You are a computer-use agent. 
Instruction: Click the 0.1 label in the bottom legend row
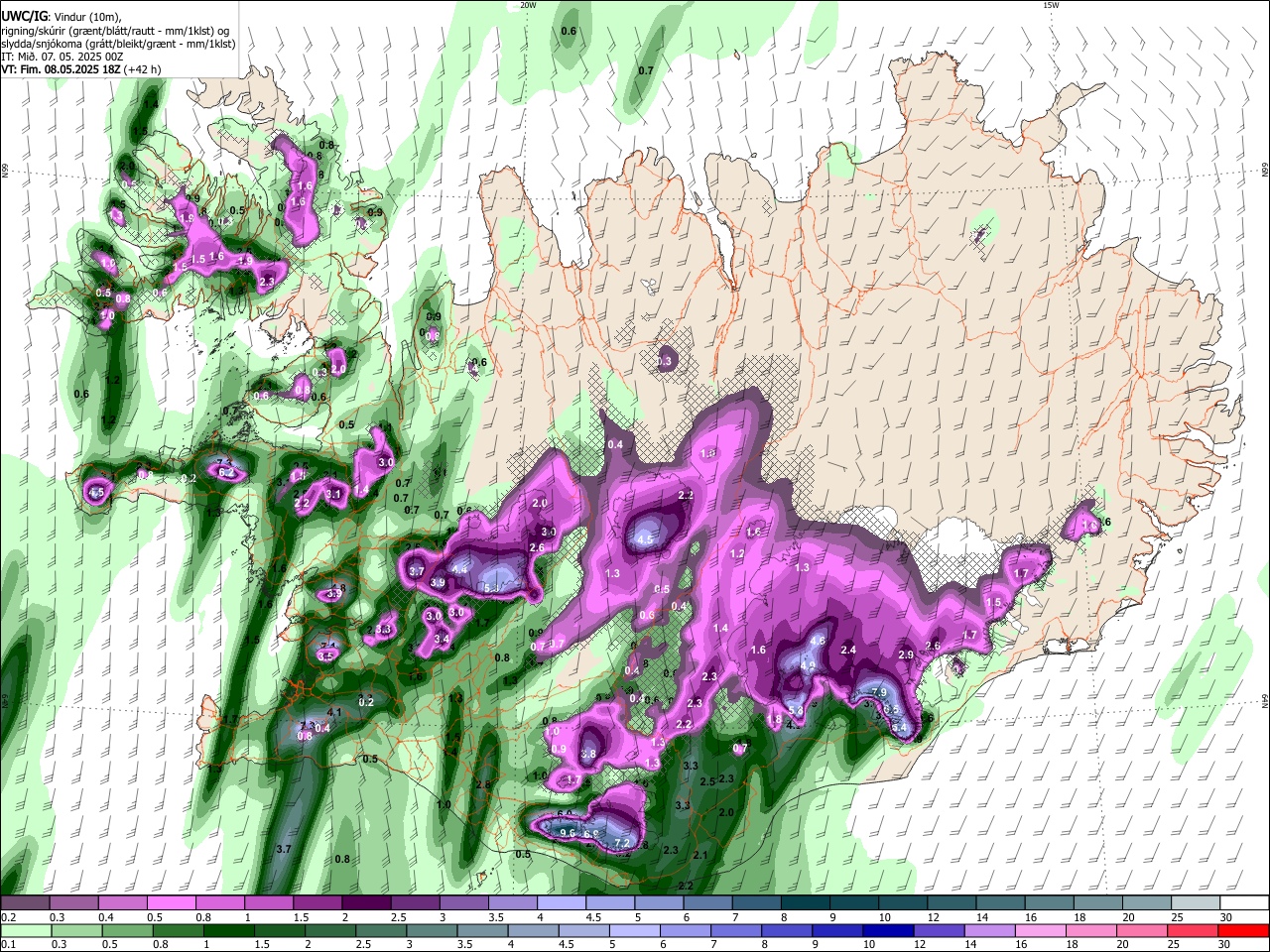[x=8, y=943]
